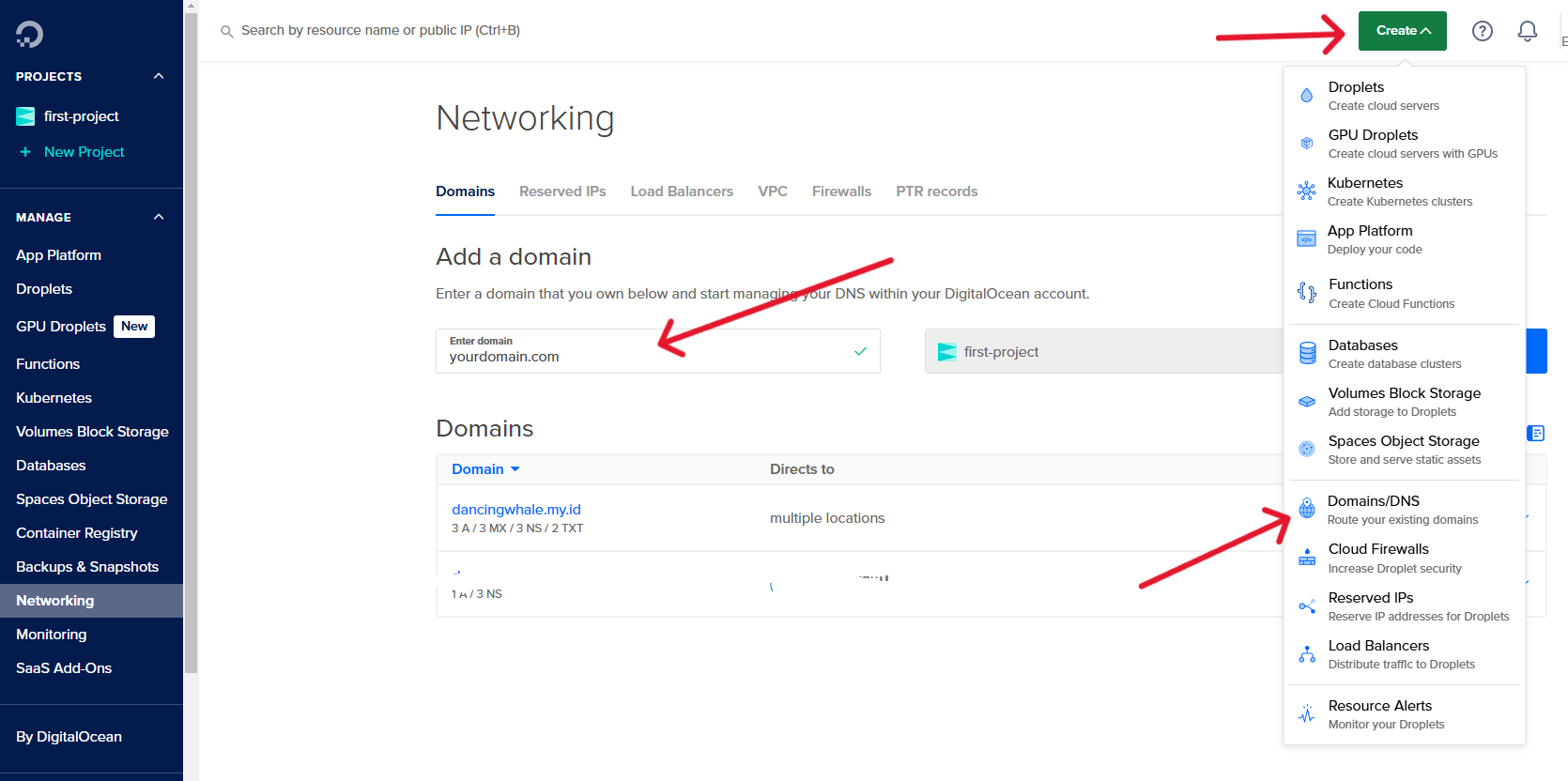Click the Kubernetes wheel icon in menu
The width and height of the screenshot is (1568, 781).
(1307, 191)
